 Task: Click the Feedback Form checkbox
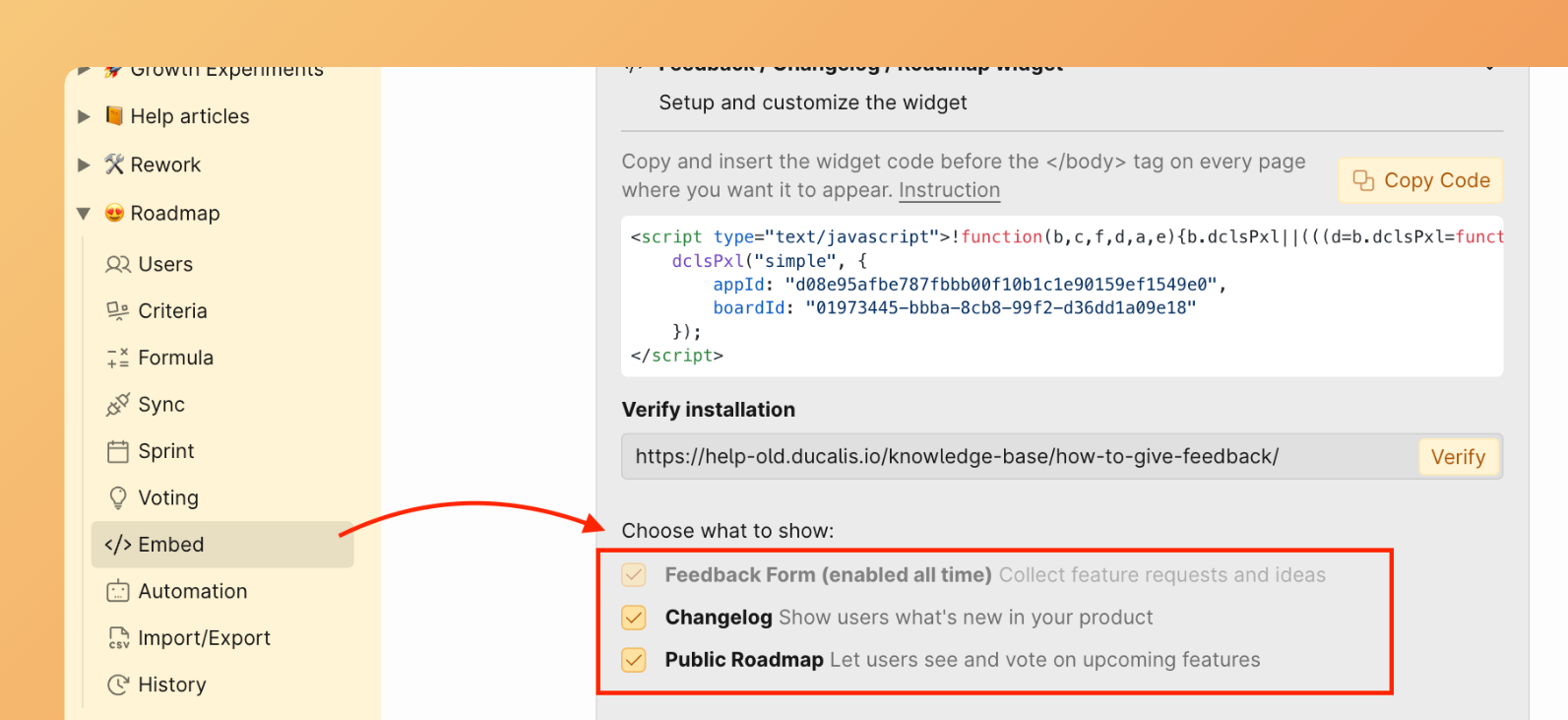click(x=634, y=575)
